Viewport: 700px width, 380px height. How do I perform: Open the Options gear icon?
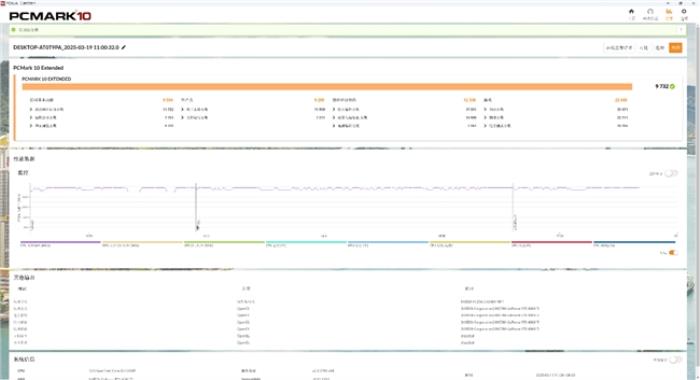tap(684, 12)
